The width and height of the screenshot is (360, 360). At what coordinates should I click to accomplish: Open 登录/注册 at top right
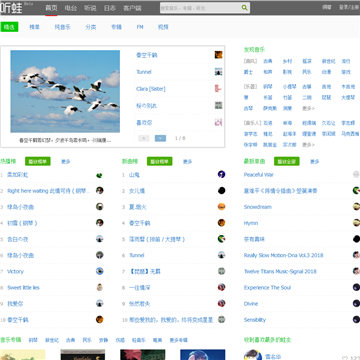coord(349,7)
